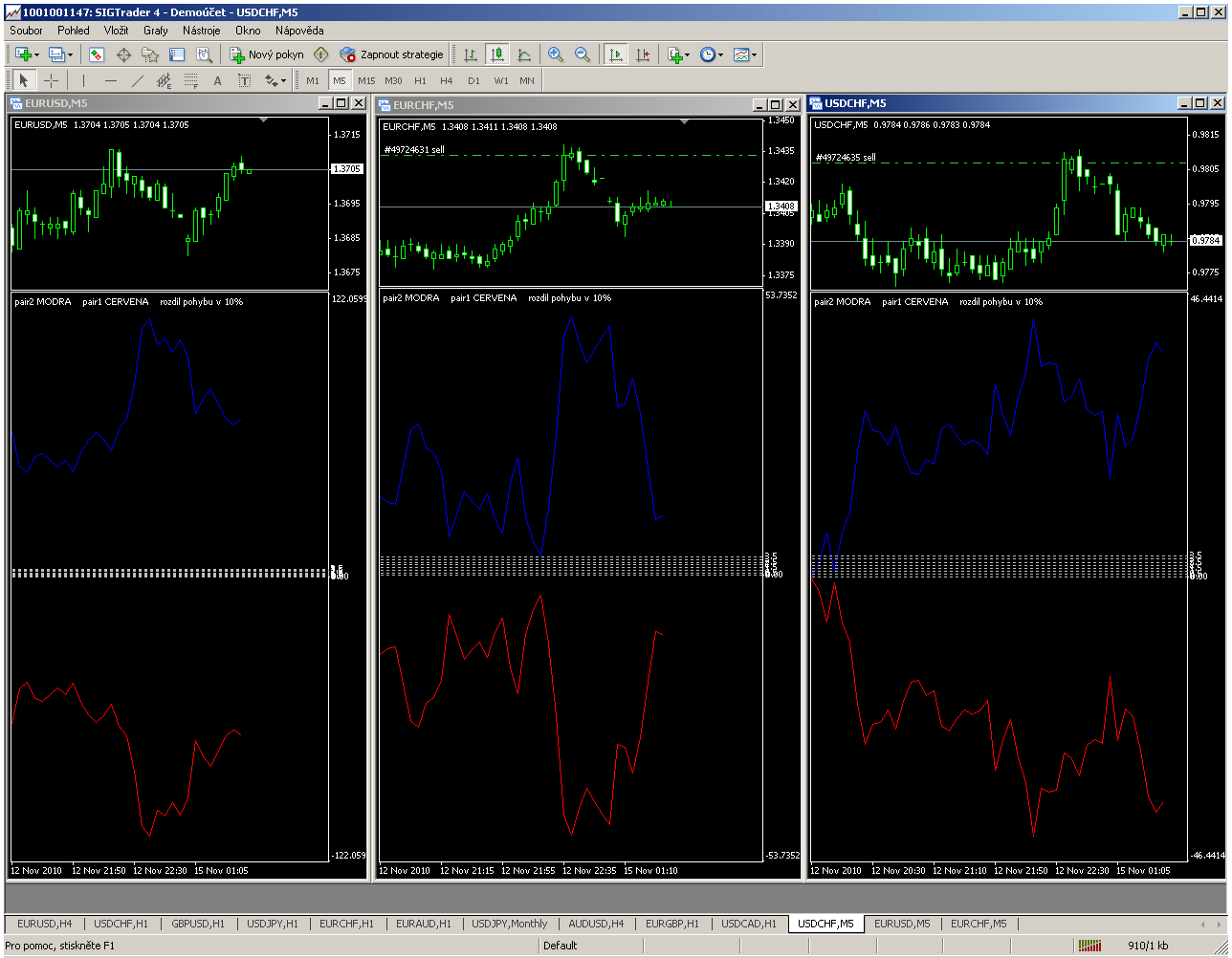Screen dimensions: 1232x958
Task: Switch timeframe to H4
Action: click(x=447, y=80)
